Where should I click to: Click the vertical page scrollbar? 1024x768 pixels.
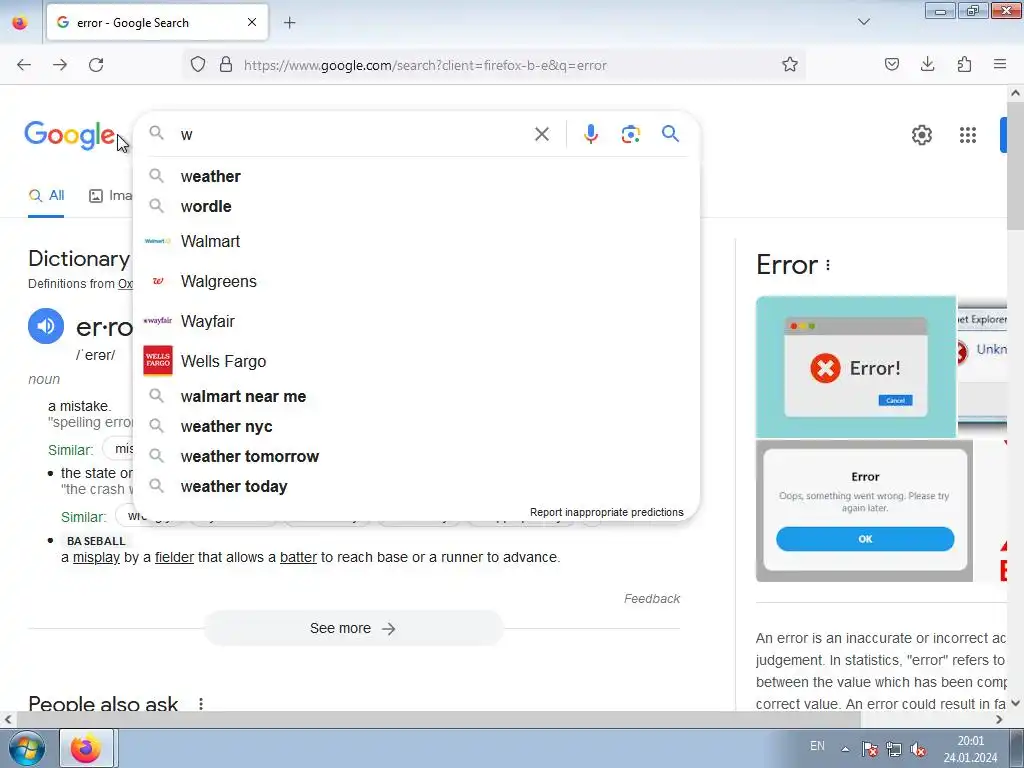coord(1015,165)
